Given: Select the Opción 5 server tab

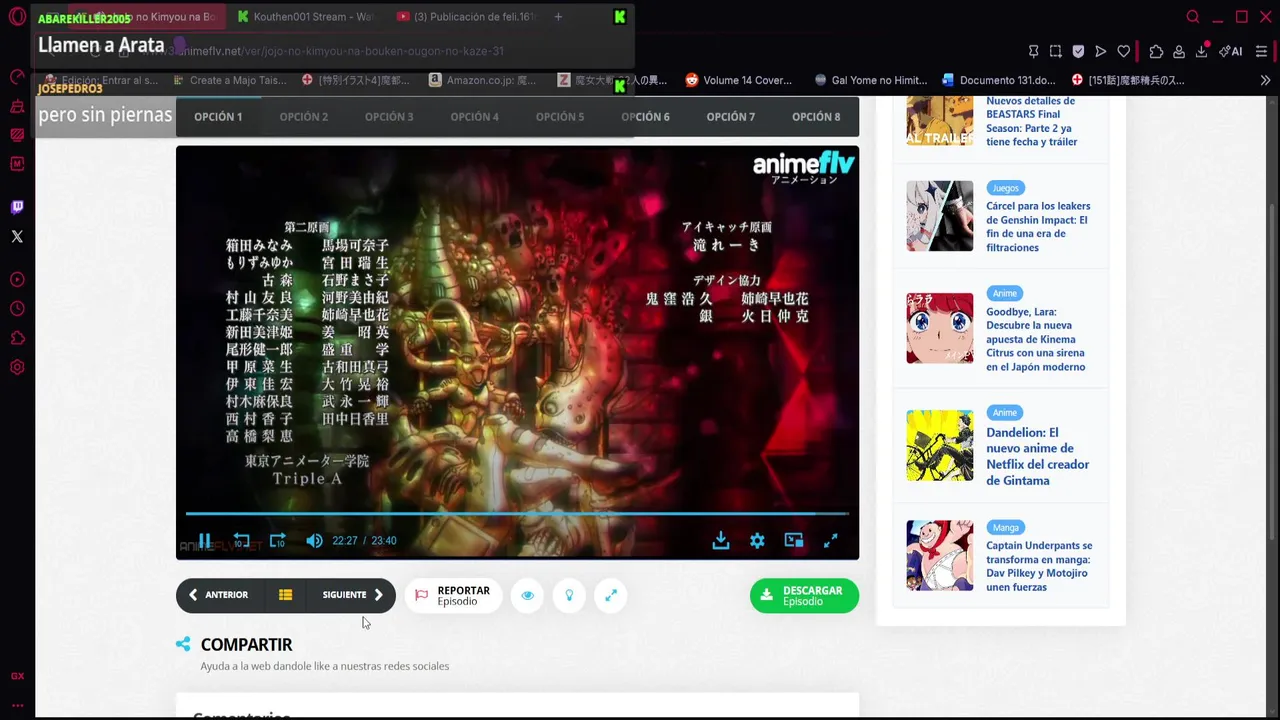Looking at the screenshot, I should pos(560,117).
